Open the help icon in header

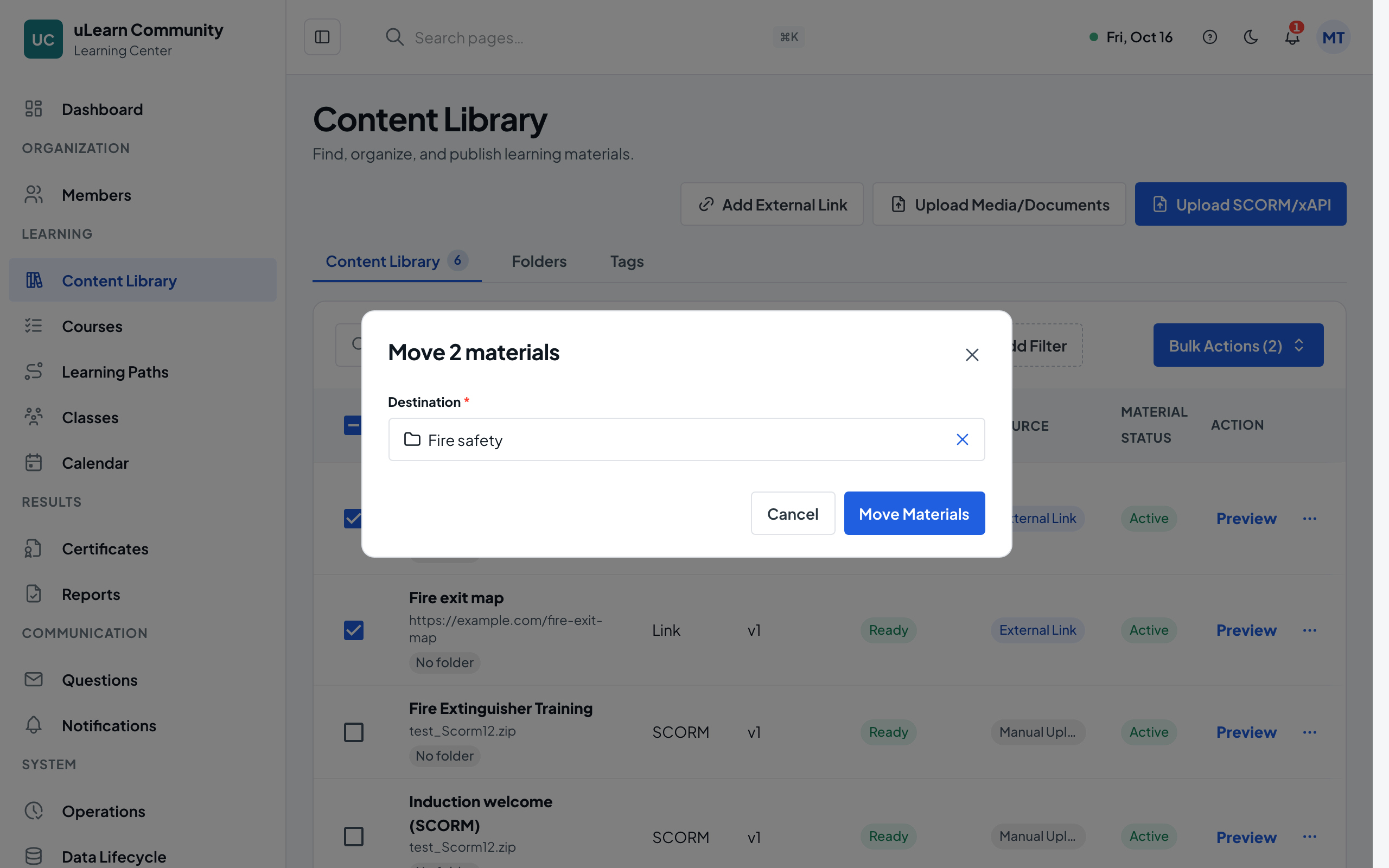pyautogui.click(x=1209, y=37)
